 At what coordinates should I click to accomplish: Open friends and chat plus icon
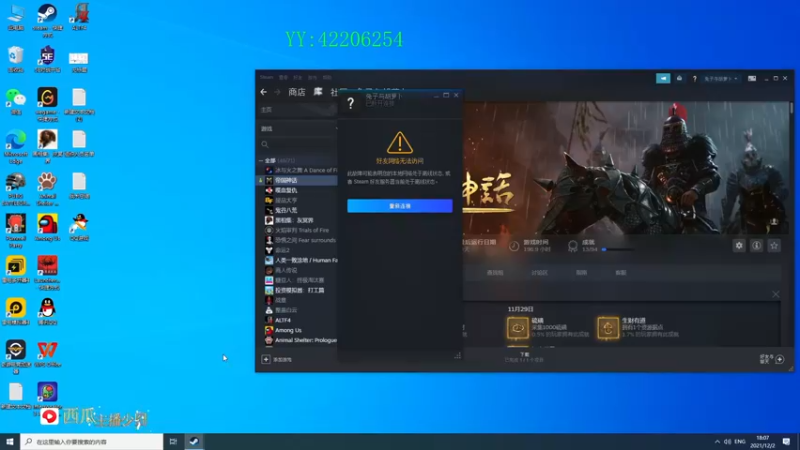tap(780, 359)
